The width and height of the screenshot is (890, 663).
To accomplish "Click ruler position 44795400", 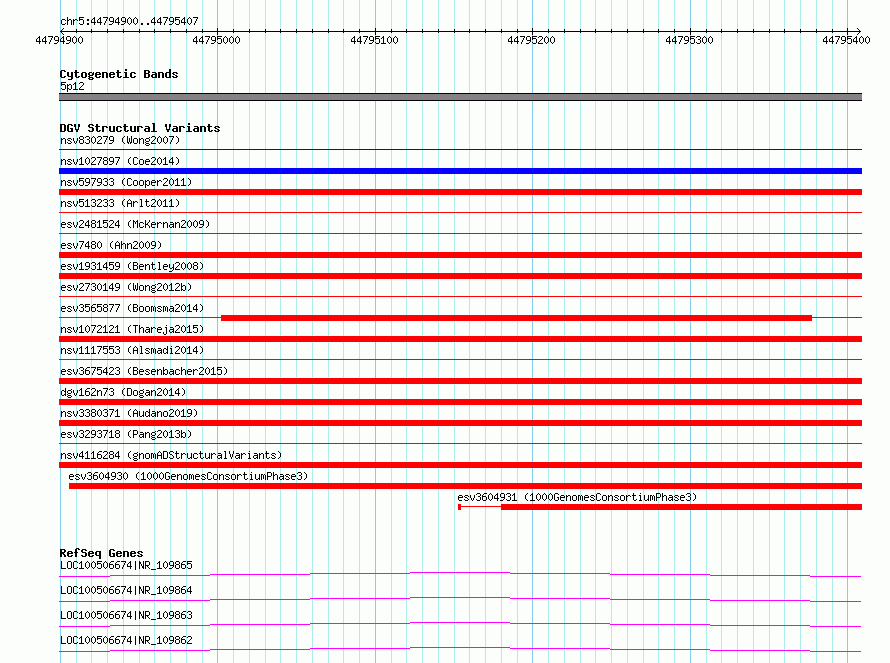I will [846, 40].
